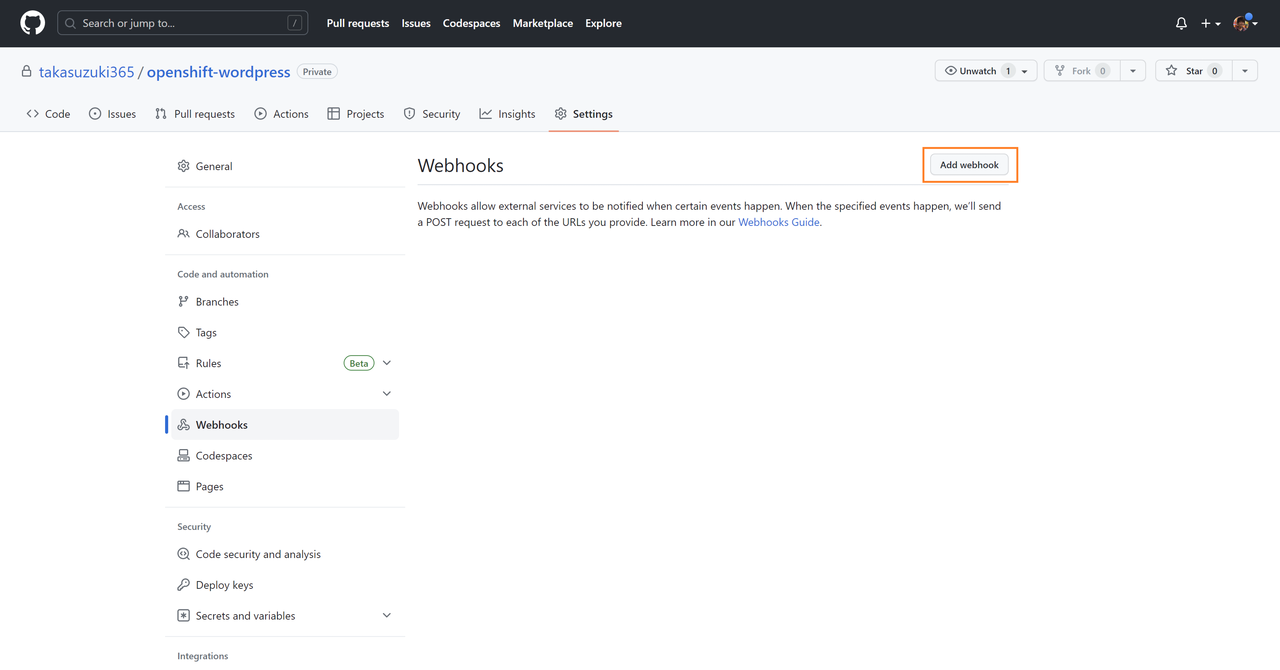Go to Pull requests in top bar

(x=358, y=23)
